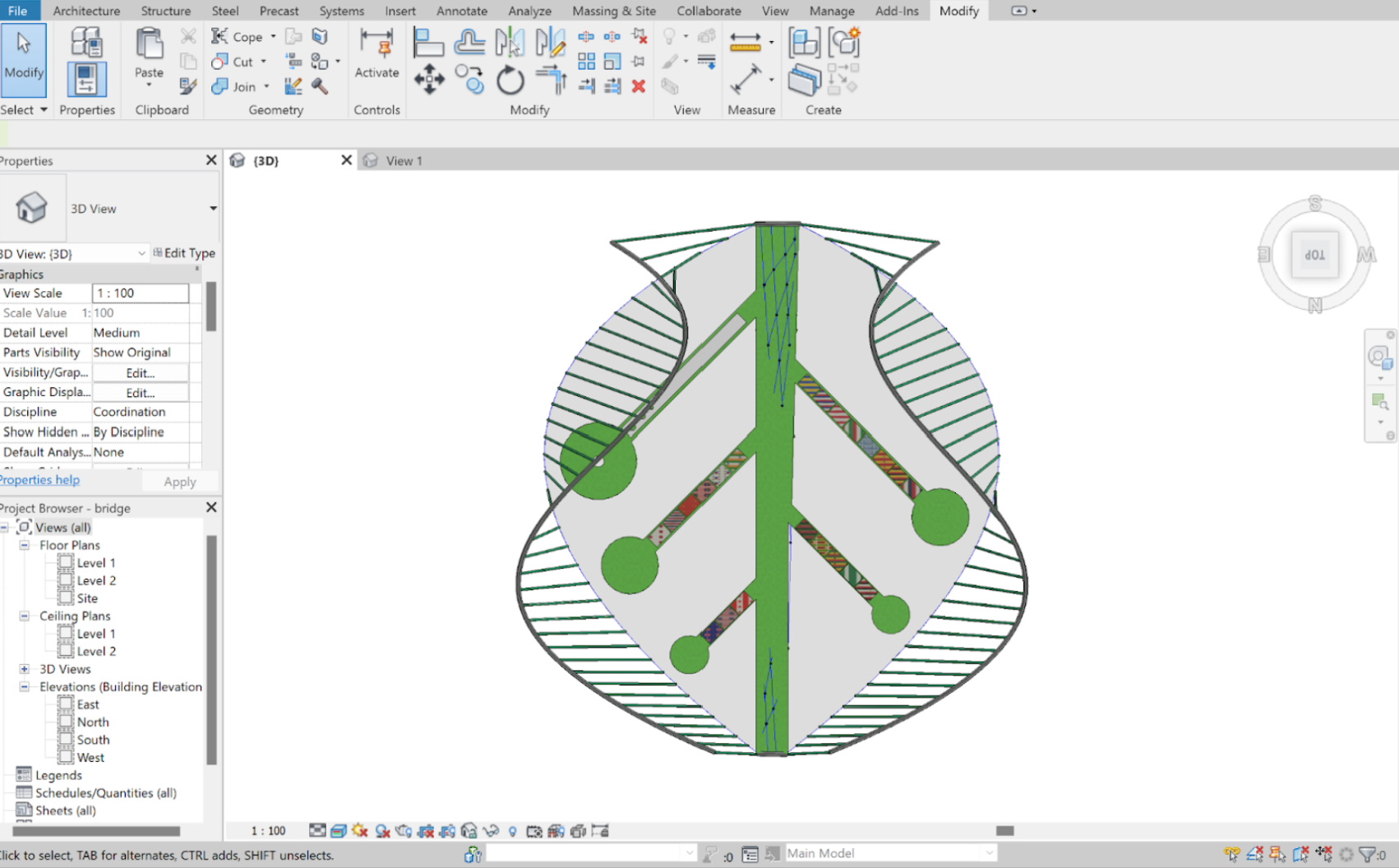Open the Properties help link
The width and height of the screenshot is (1399, 868).
click(x=39, y=480)
